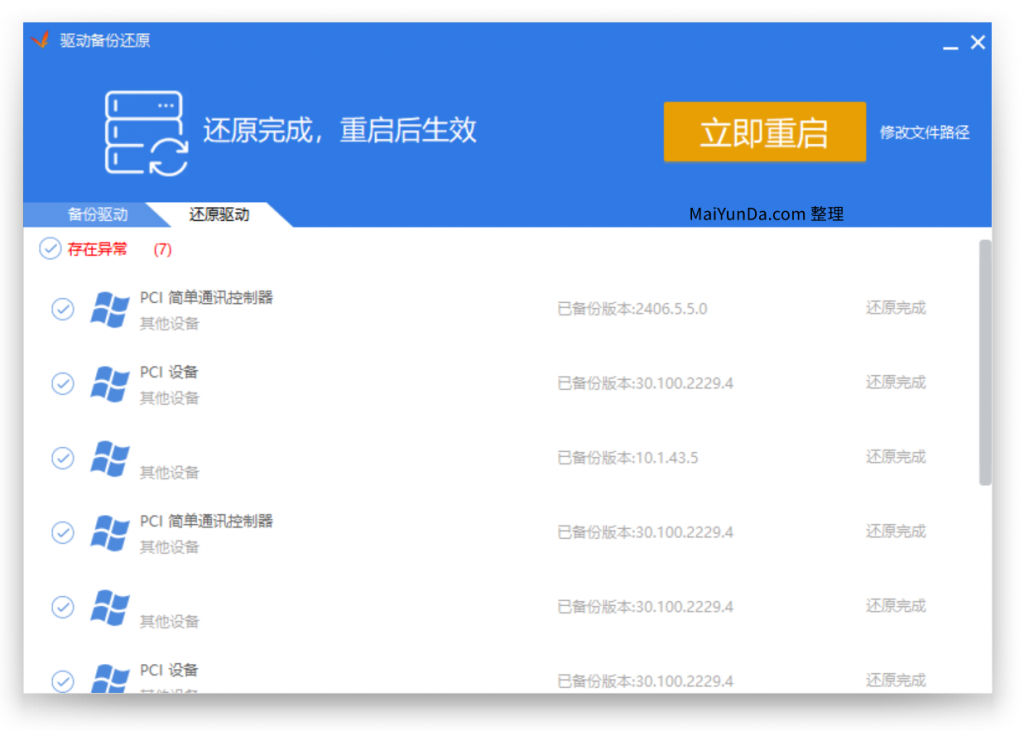Viewport: 1024px width, 731px height.
Task: Uncheck the second-row PCI 设备 checkbox
Action: point(63,383)
